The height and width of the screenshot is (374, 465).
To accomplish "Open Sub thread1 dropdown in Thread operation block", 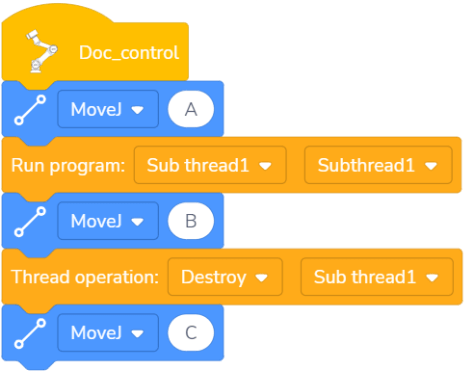I will coord(377,277).
